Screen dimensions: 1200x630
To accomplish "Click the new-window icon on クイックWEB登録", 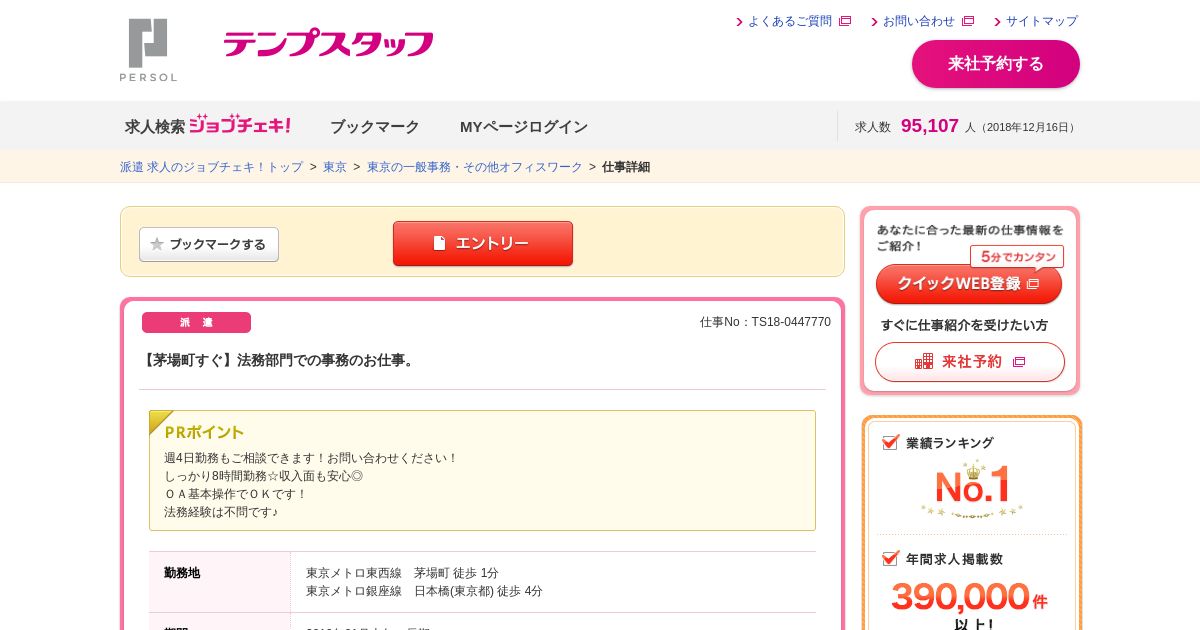I will (x=1033, y=284).
